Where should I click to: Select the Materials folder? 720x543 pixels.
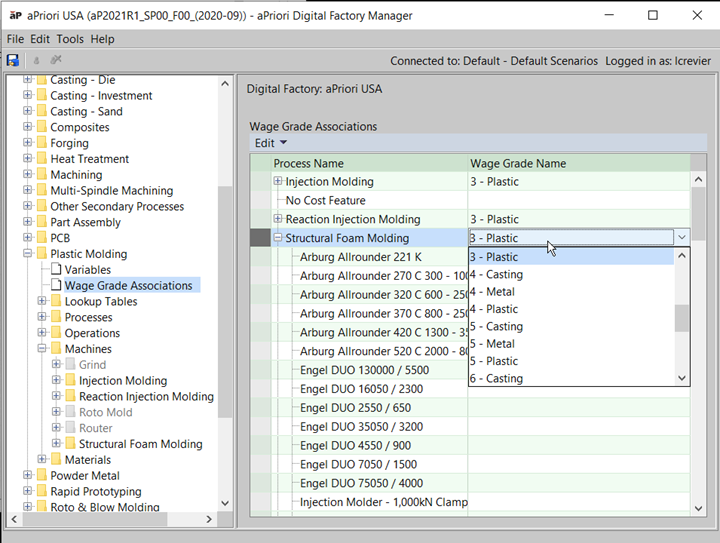click(x=88, y=460)
